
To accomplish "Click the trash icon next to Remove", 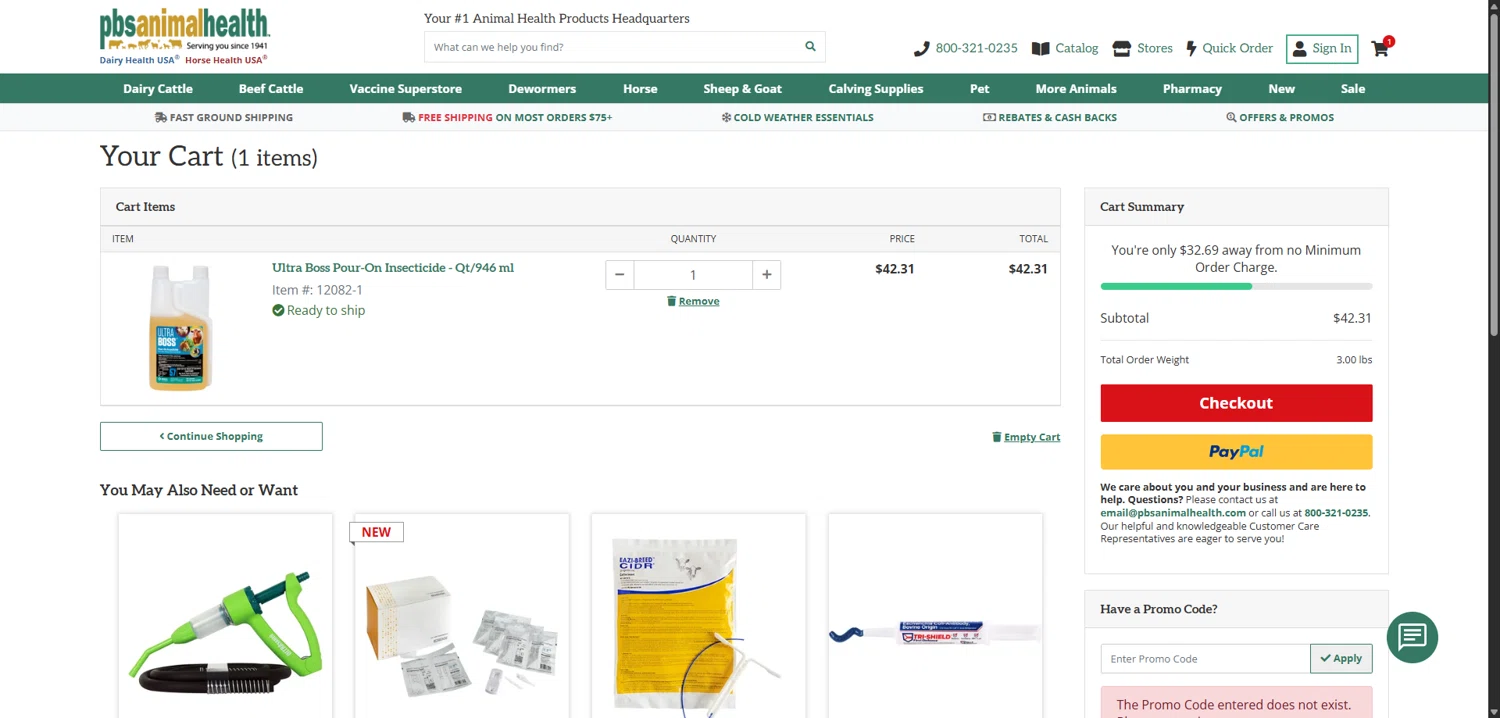I will point(672,301).
